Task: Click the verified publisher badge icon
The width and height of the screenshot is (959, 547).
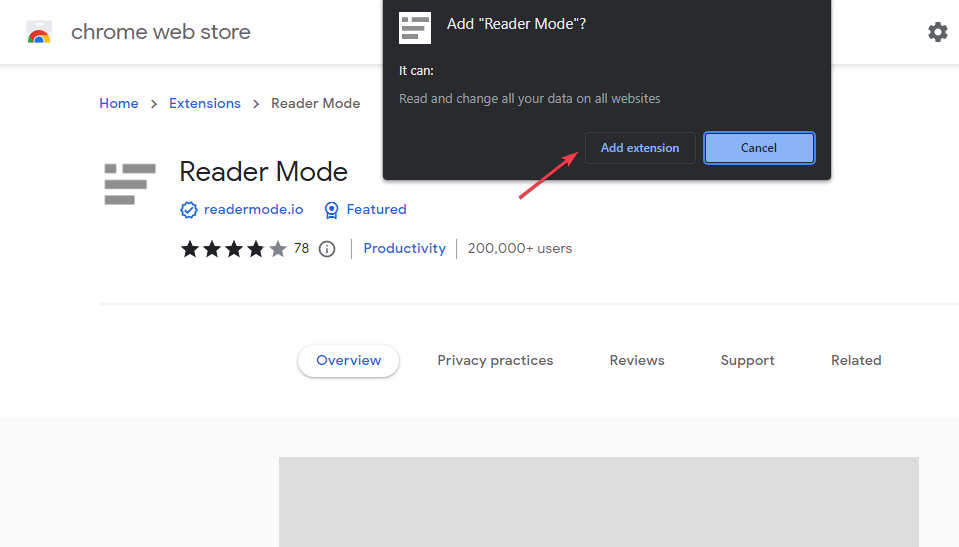Action: pyautogui.click(x=188, y=210)
